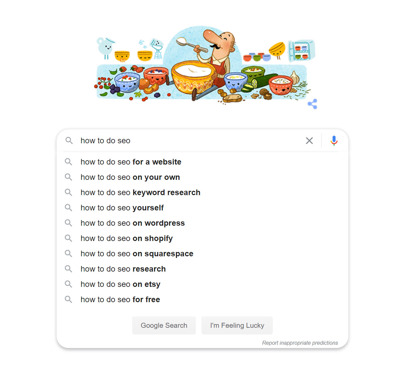Click the Google Search button
This screenshot has width=410, height=365.
pos(164,325)
